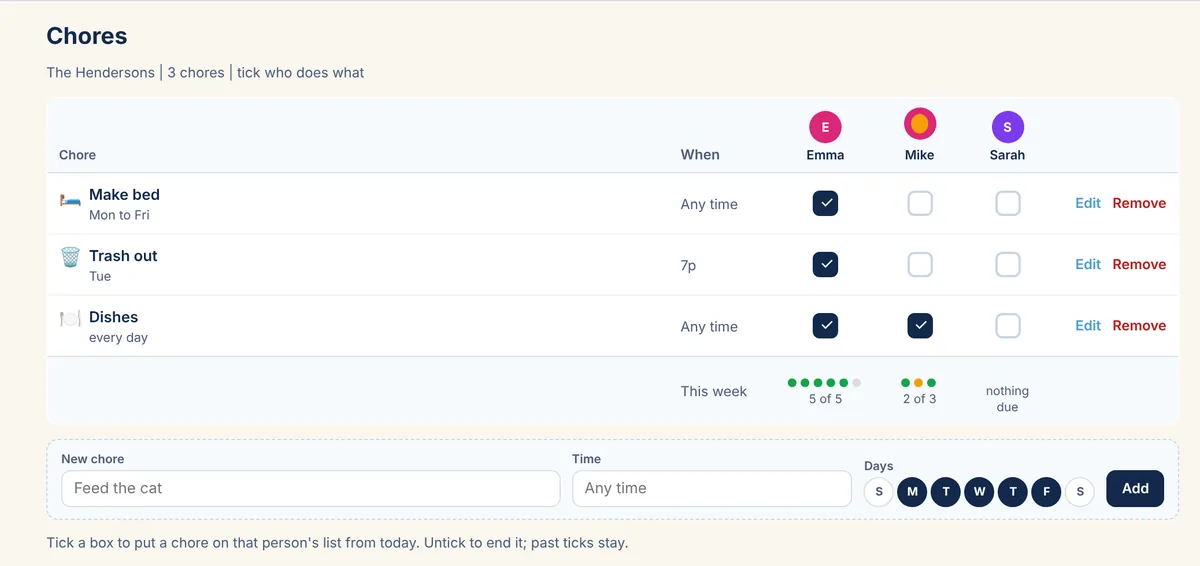Untick Emma's Dishes checkbox
This screenshot has height=566, width=1200.
point(825,326)
